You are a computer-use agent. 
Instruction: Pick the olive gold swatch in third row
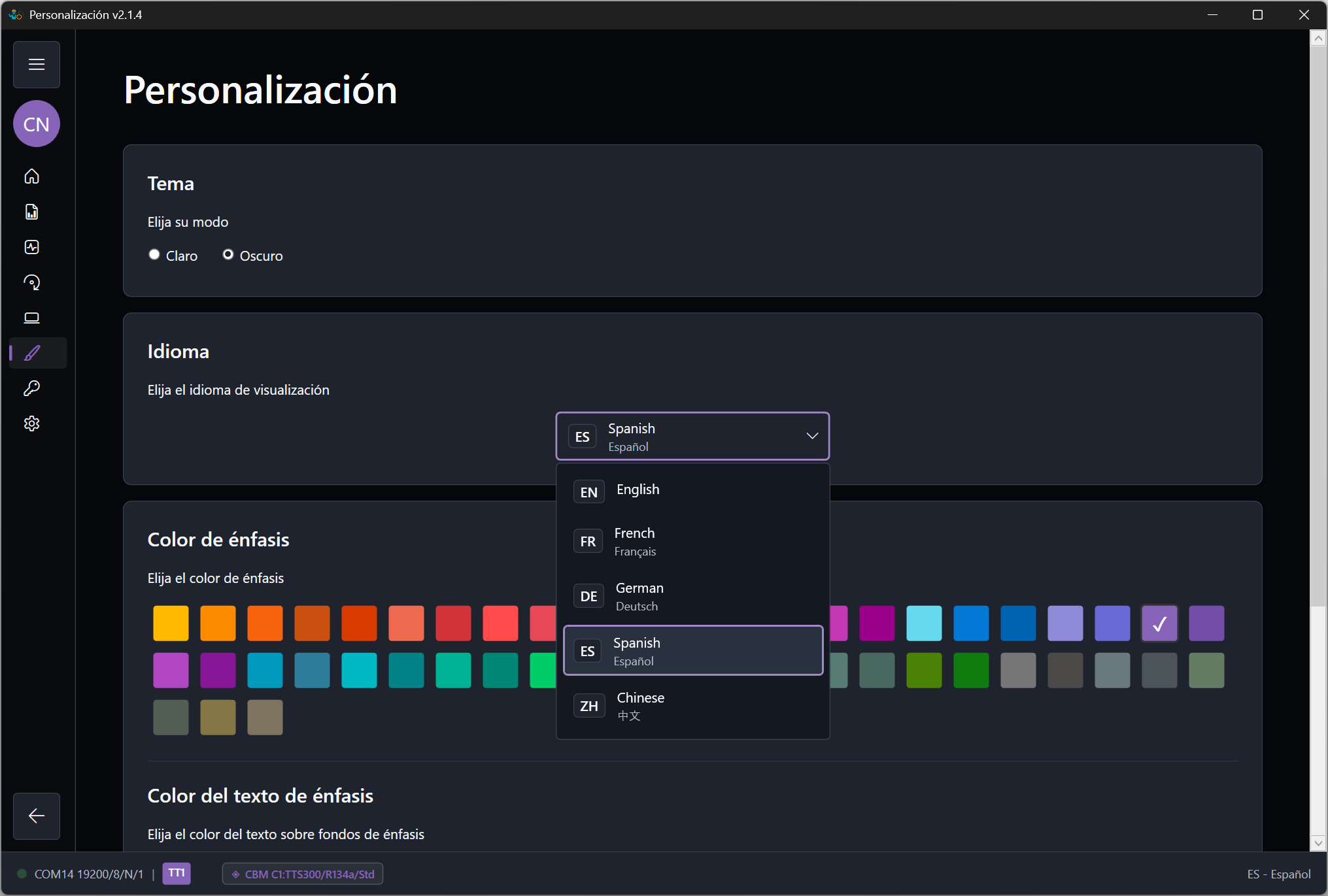click(218, 717)
